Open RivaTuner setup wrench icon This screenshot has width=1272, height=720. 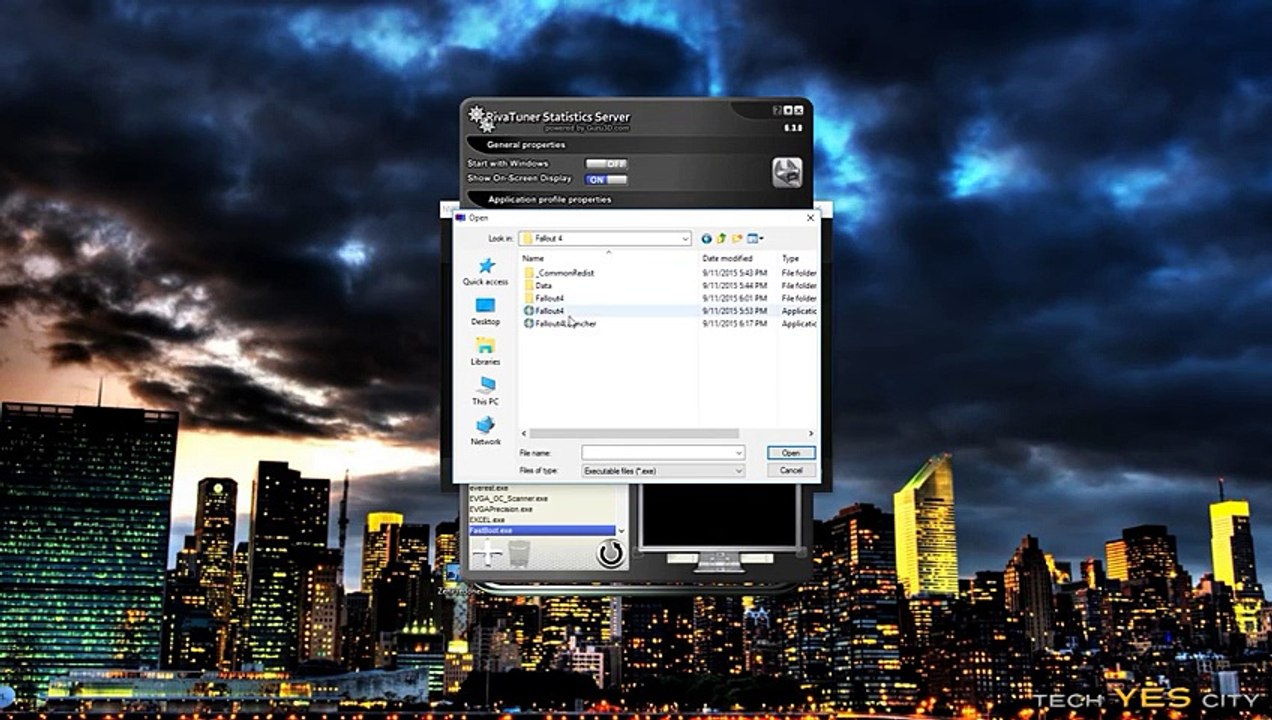pyautogui.click(x=787, y=172)
